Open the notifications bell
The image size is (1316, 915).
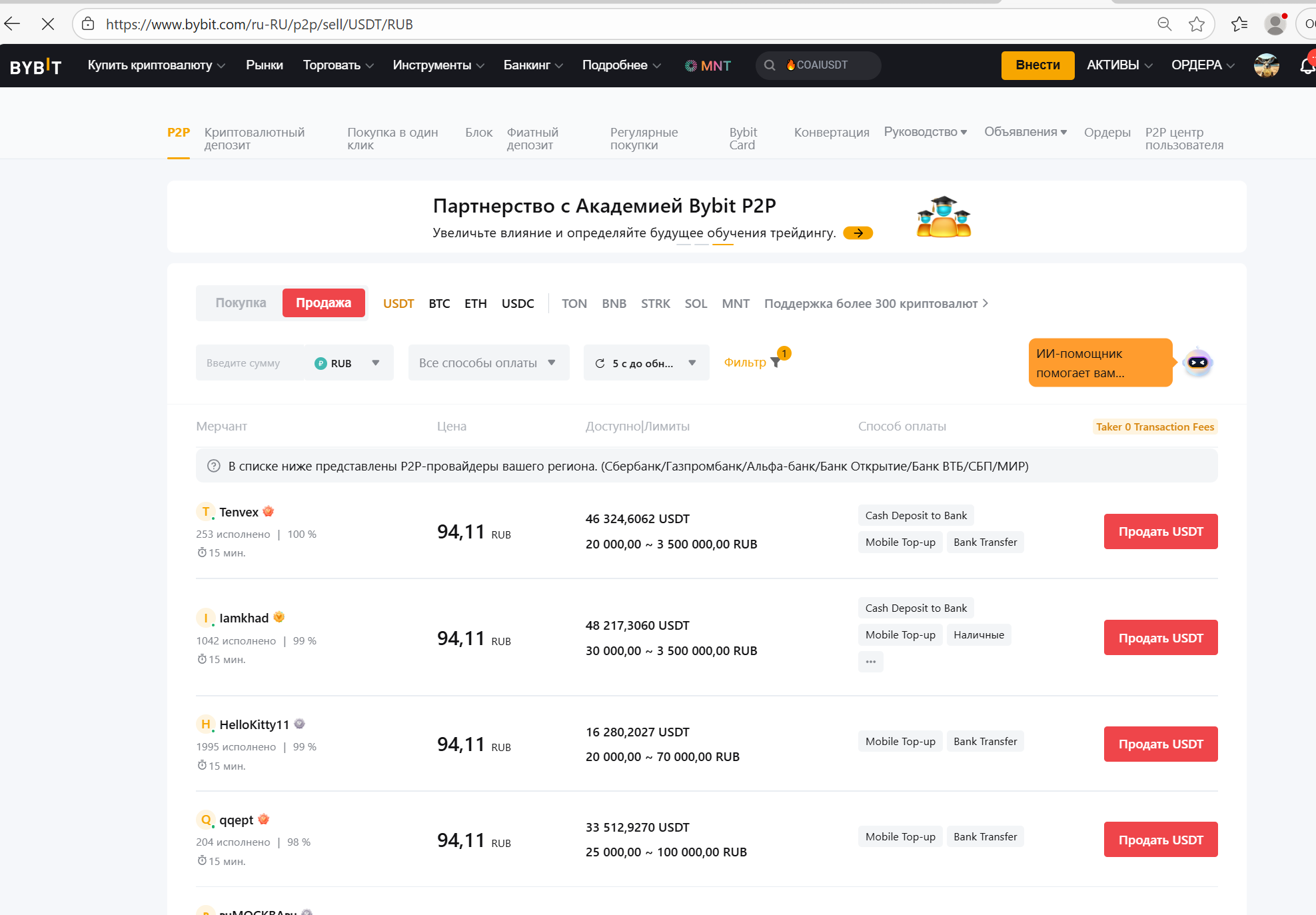pyautogui.click(x=1307, y=66)
